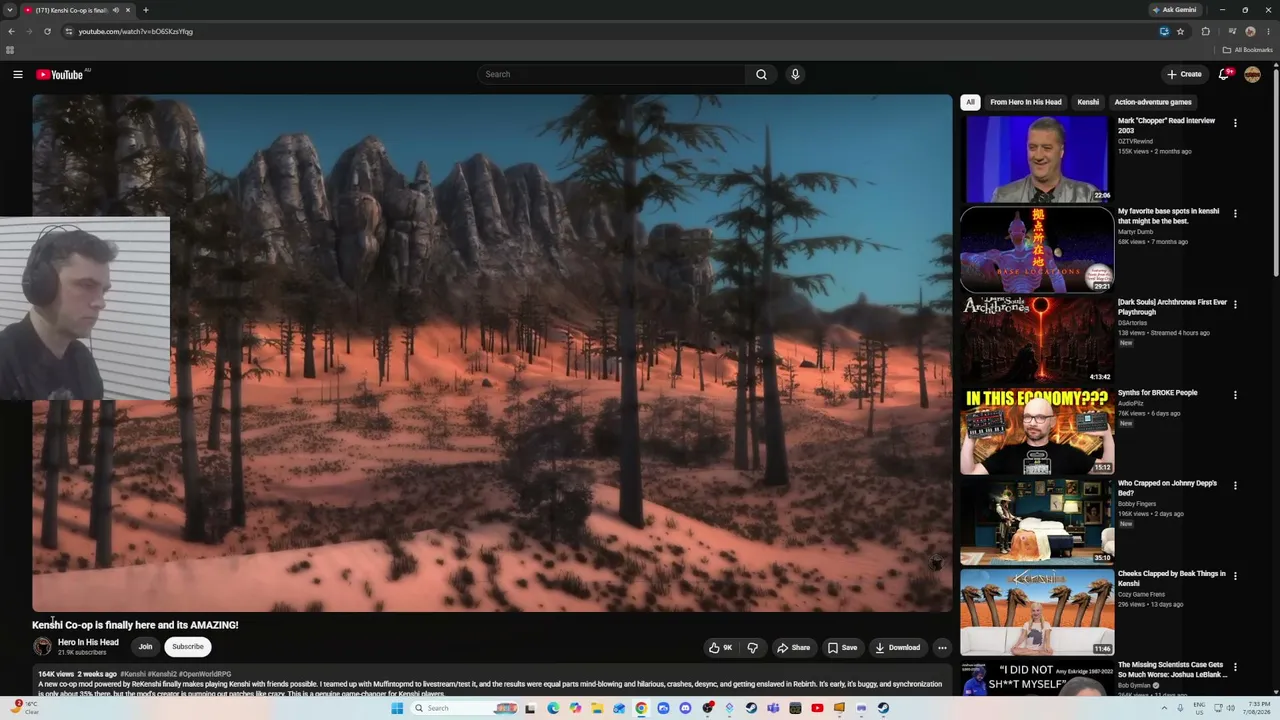Click the browser address bar URL

click(136, 31)
